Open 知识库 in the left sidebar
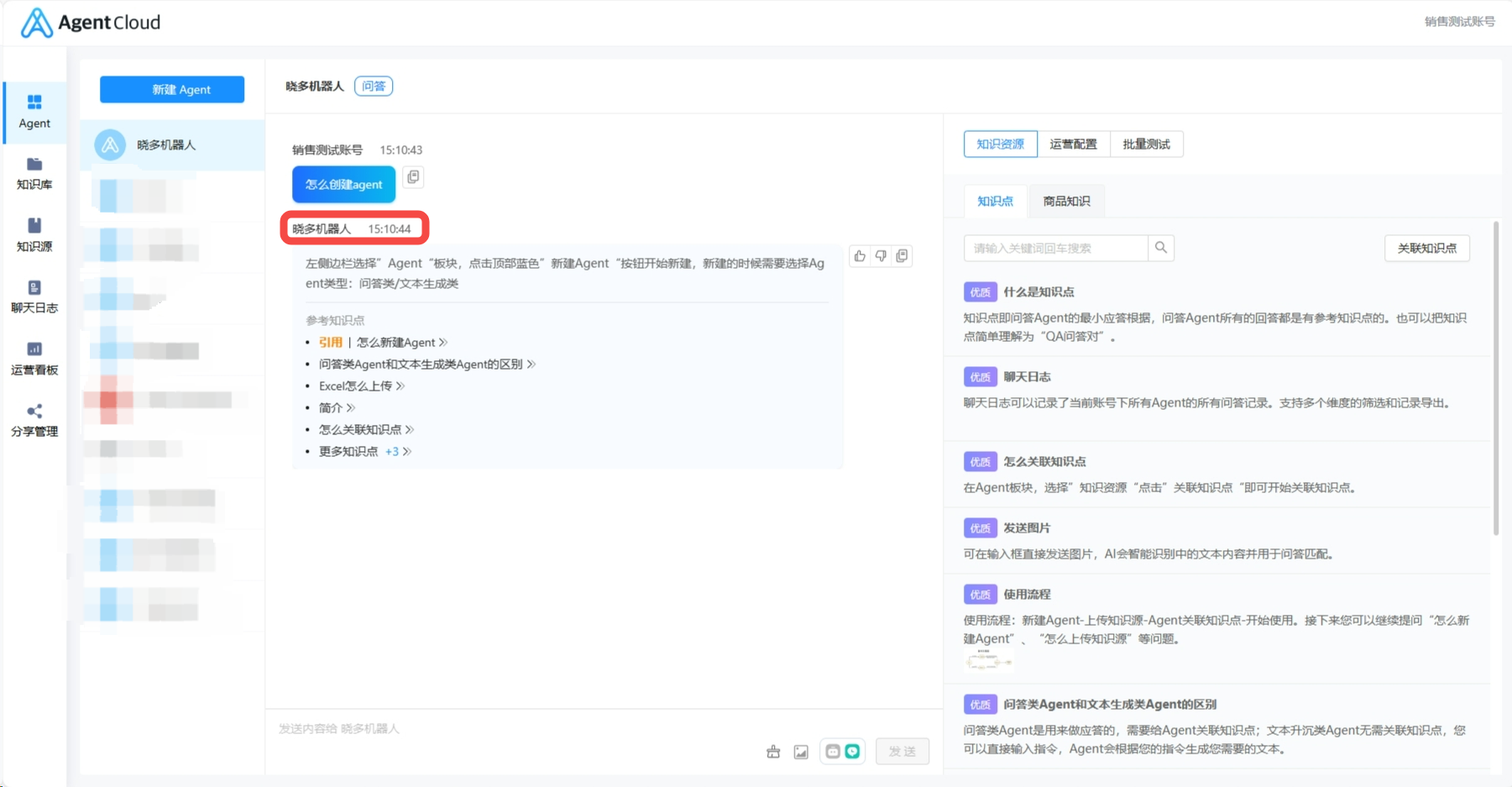 tap(34, 174)
